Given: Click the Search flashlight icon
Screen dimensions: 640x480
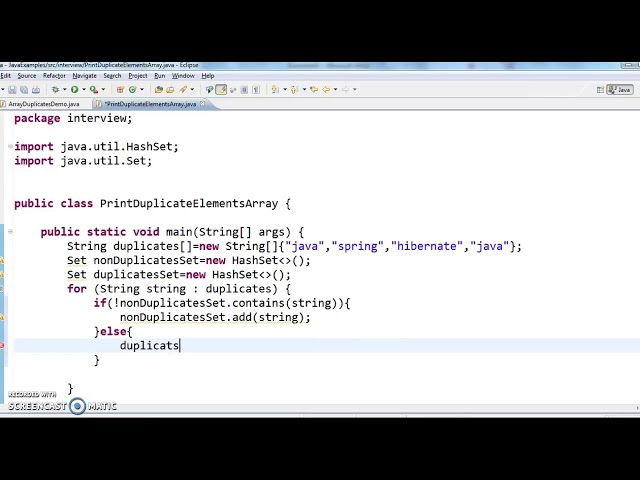Looking at the screenshot, I should pyautogui.click(x=183, y=89).
